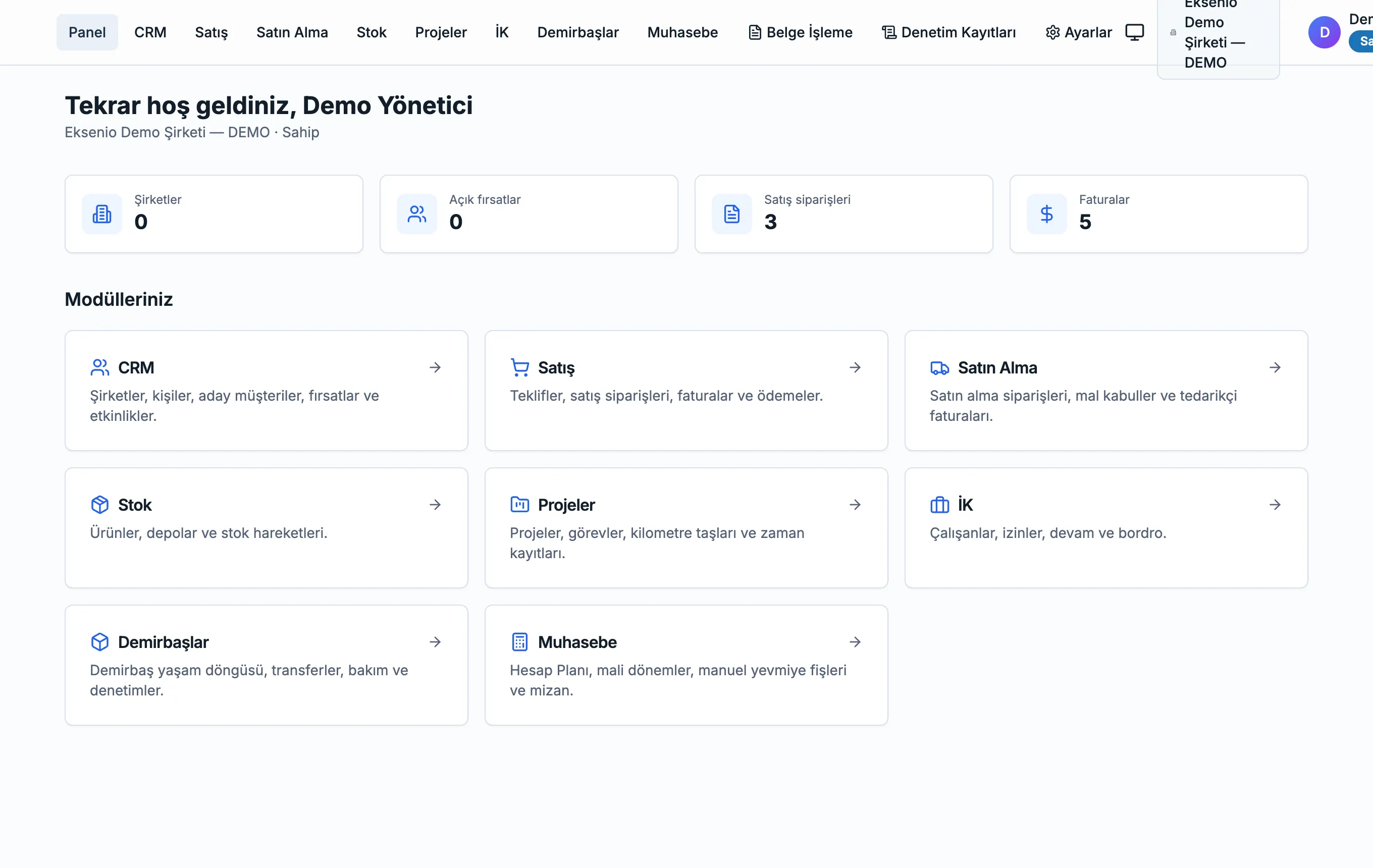Viewport: 1373px width, 868px height.
Task: Click the text 'Ürünler, depolar ve stok hareketleri.'
Action: point(208,533)
